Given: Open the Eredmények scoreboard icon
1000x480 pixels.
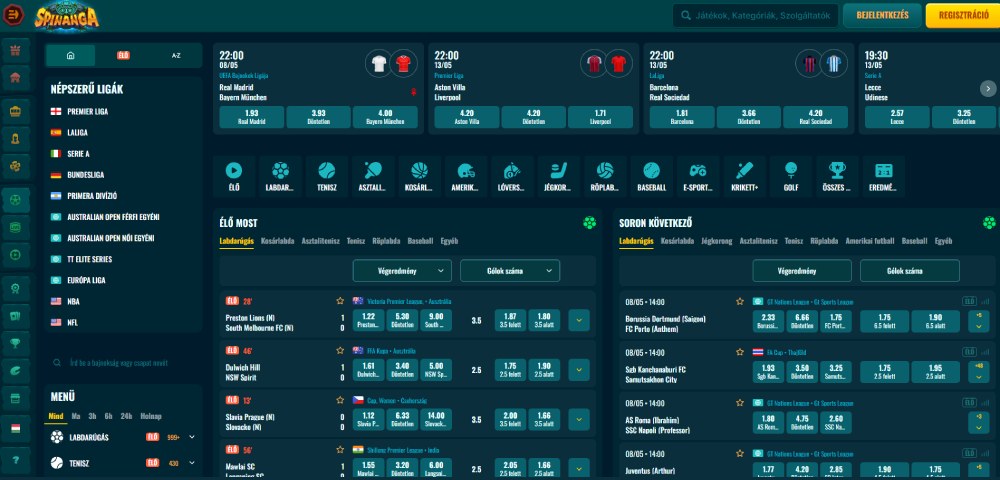Looking at the screenshot, I should pos(884,176).
